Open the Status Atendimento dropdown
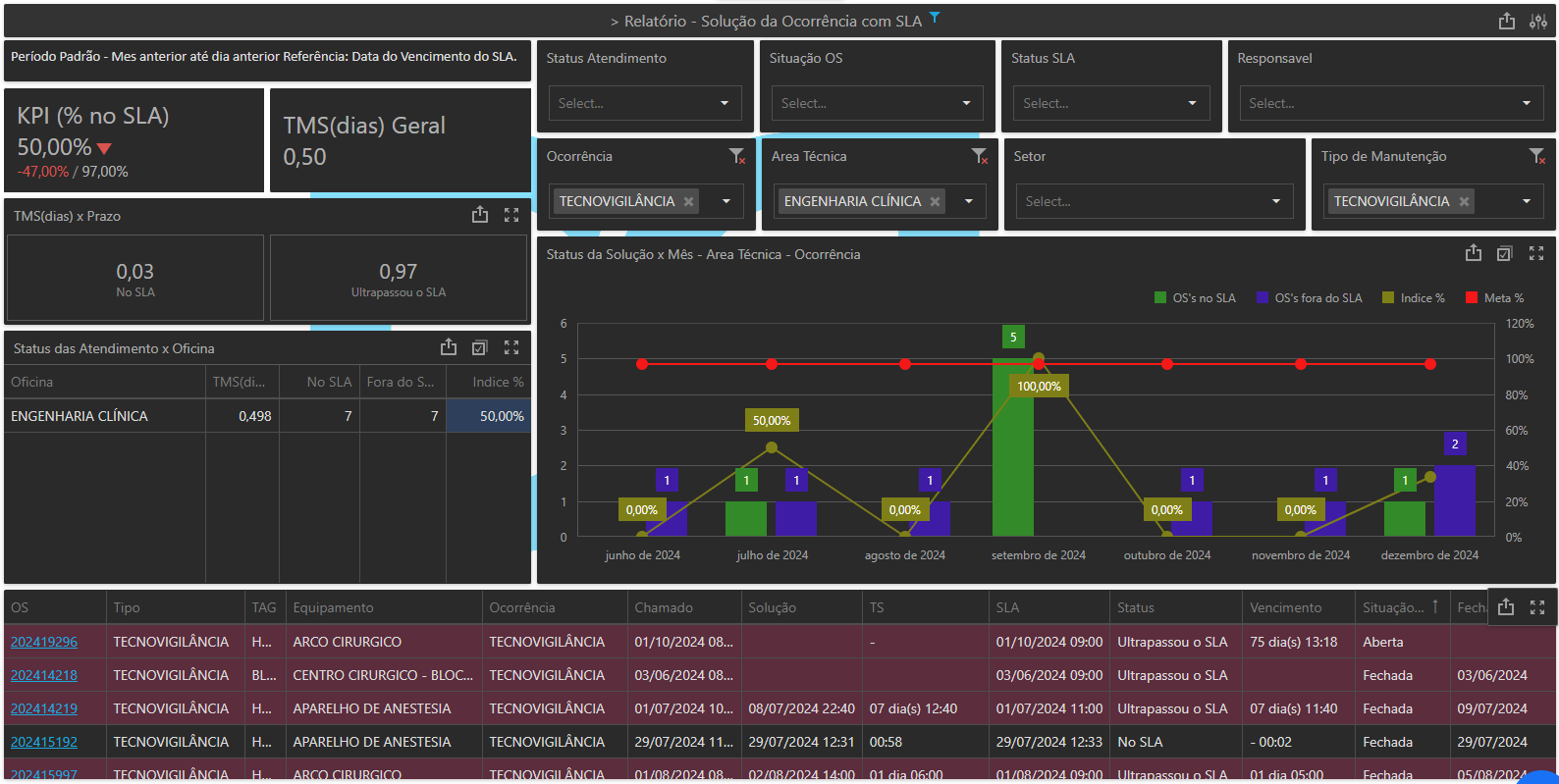Screen dimensions: 1559x784 click(644, 103)
